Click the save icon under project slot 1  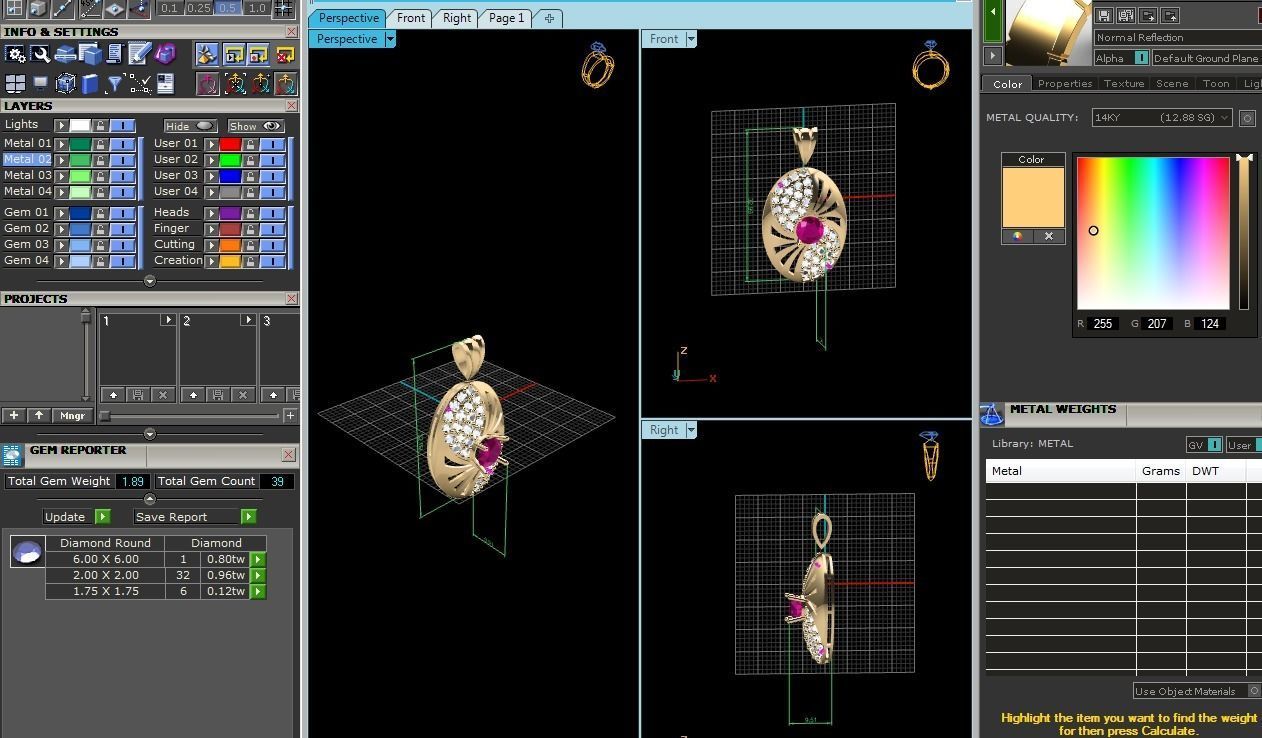tap(138, 395)
